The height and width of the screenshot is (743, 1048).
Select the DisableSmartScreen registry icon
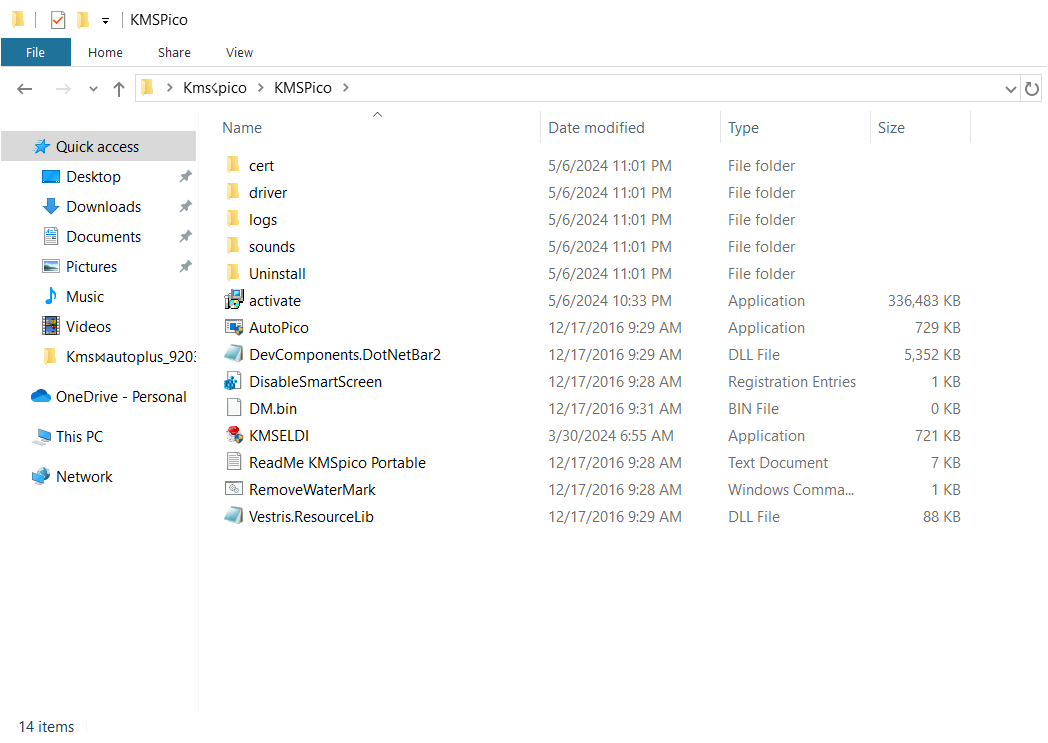[233, 382]
